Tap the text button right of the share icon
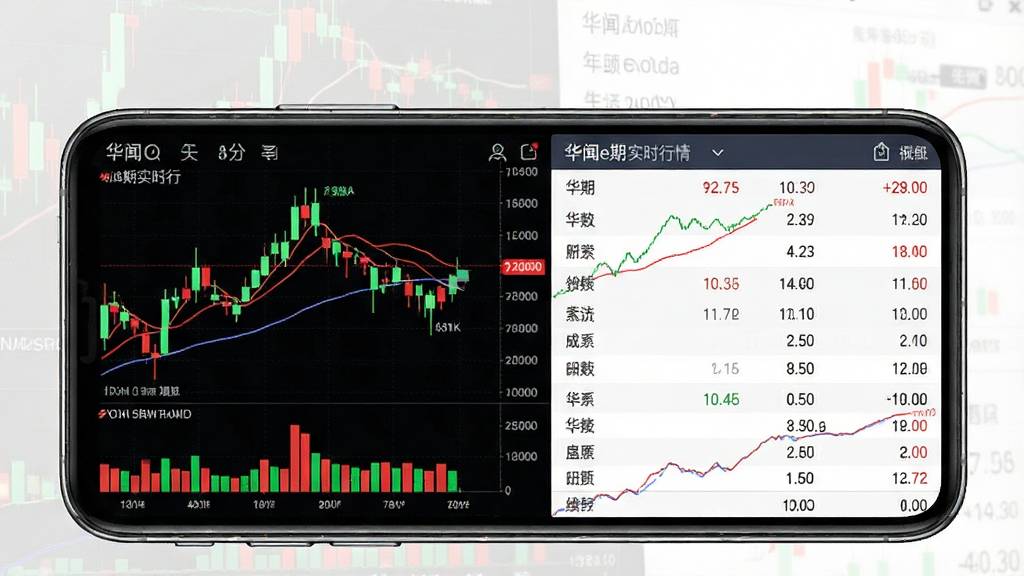1024x576 pixels. point(913,153)
